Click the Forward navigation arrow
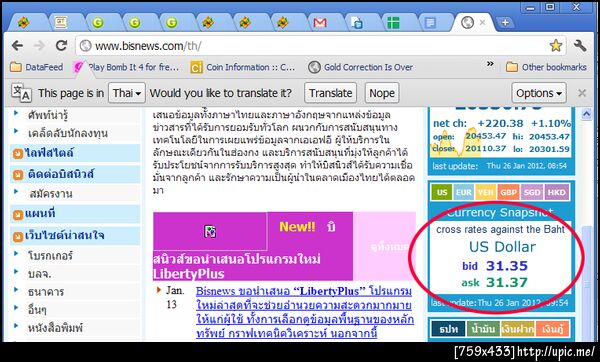This screenshot has height=362, width=600. tap(39, 46)
